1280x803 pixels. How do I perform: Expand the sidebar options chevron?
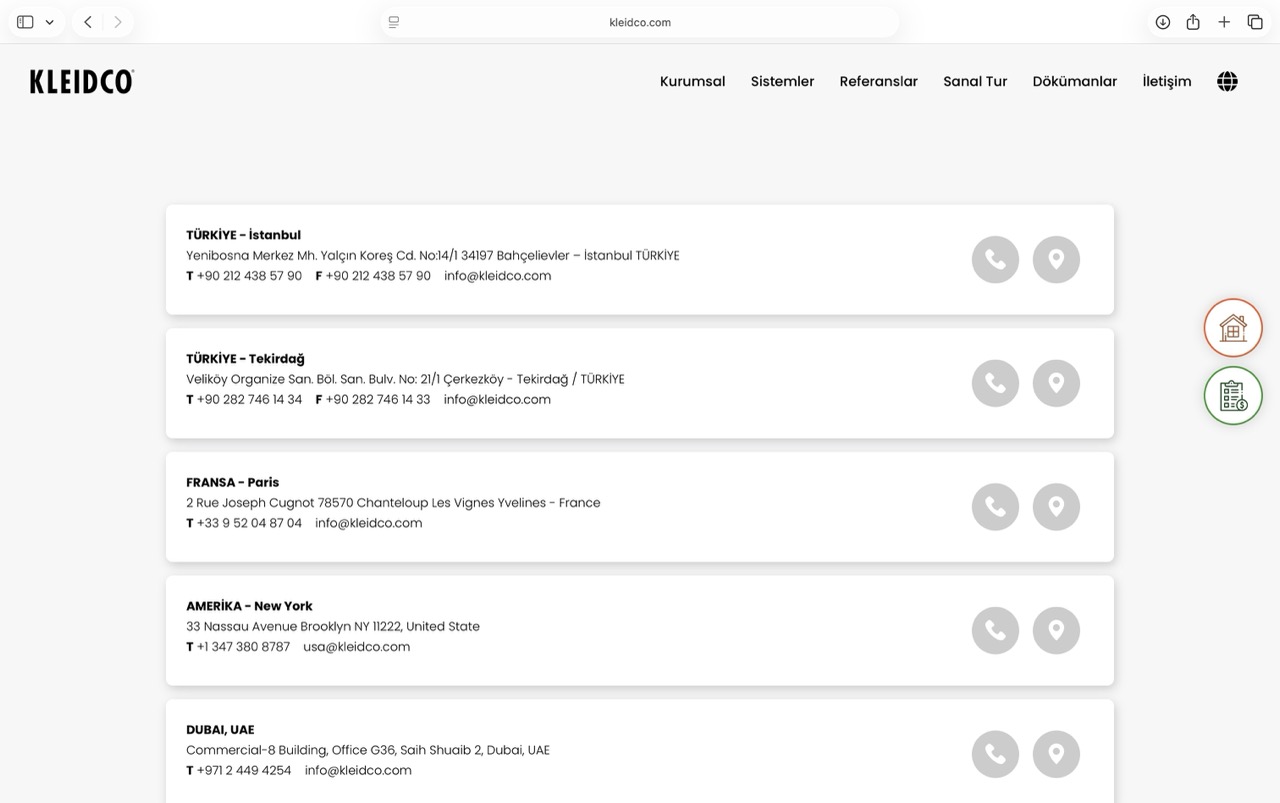point(49,22)
